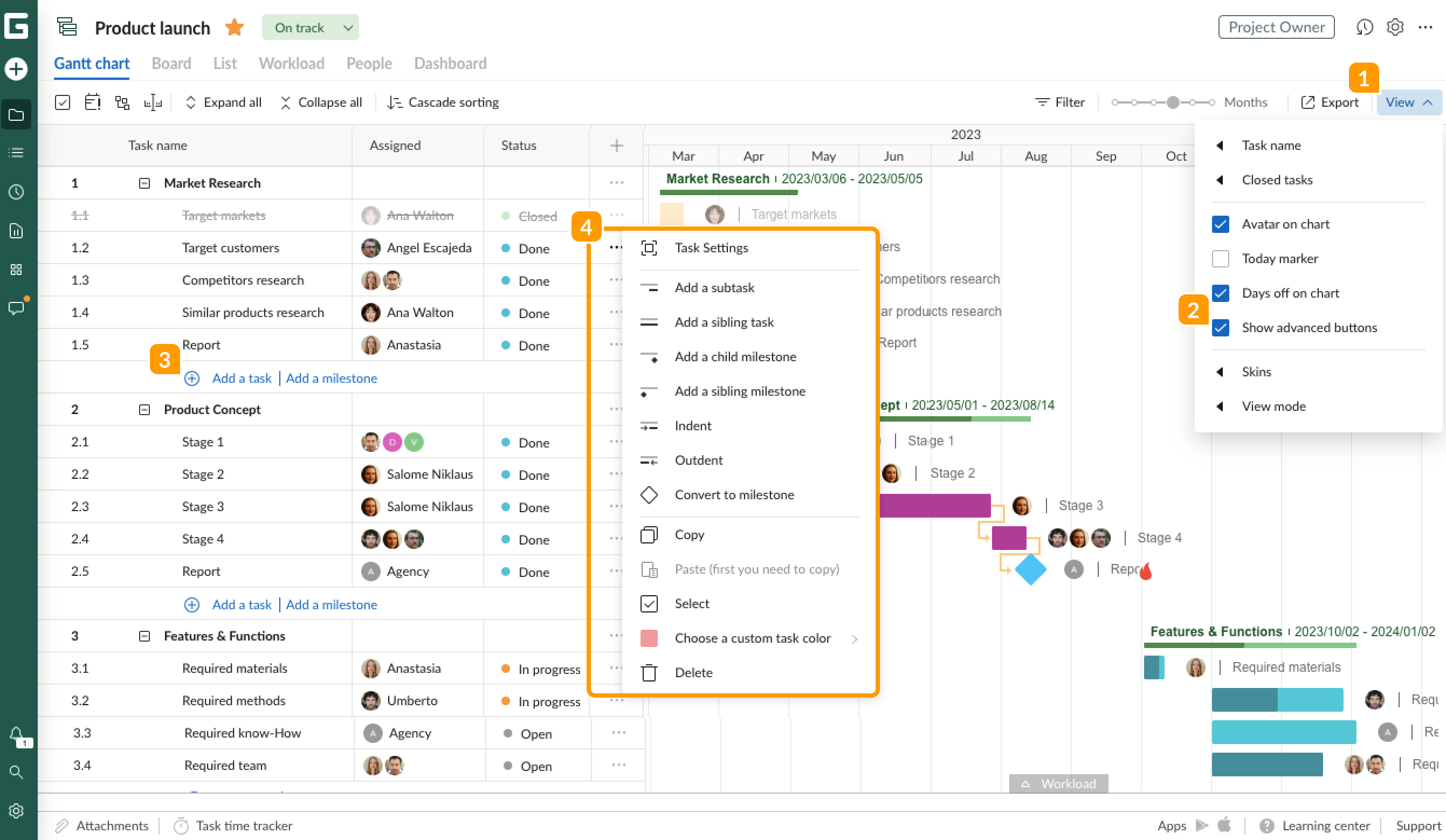
Task: Select the comments icon in the sidebar
Action: [16, 307]
